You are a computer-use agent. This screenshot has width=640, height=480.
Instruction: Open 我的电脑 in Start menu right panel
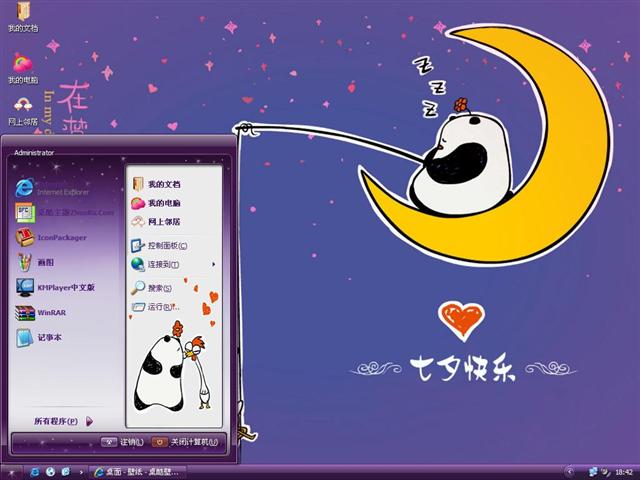157,203
